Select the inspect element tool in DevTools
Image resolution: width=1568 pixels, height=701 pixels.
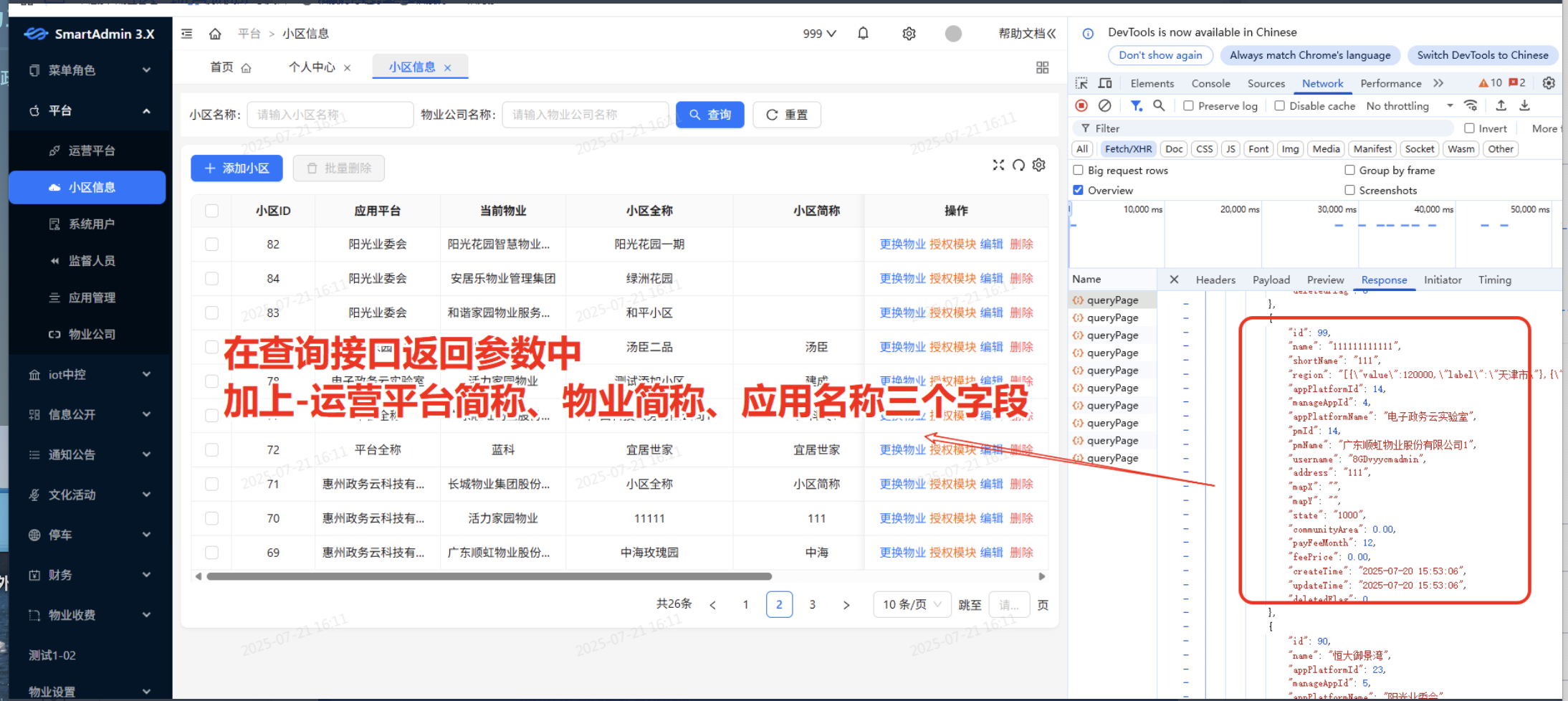1081,82
